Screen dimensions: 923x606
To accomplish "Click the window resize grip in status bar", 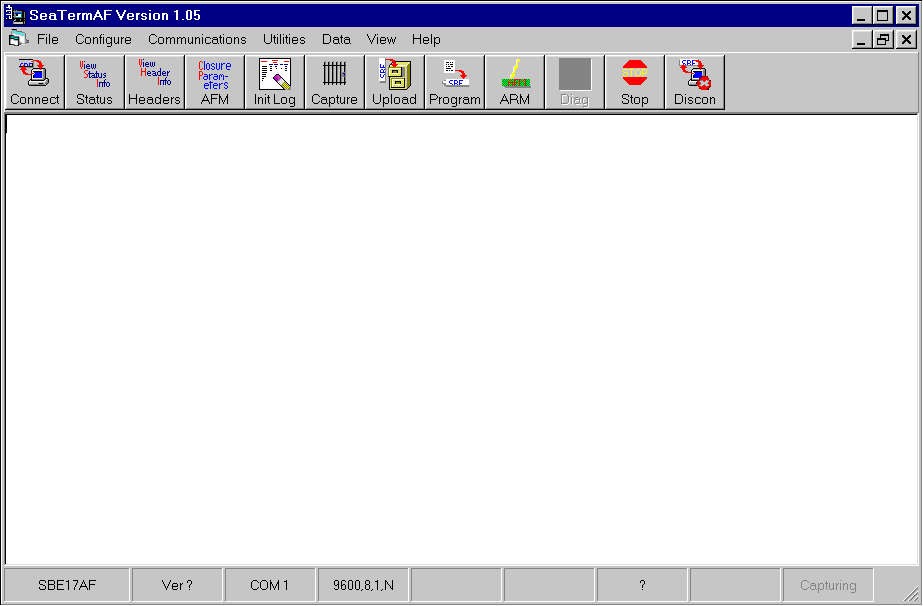I will pyautogui.click(x=910, y=594).
